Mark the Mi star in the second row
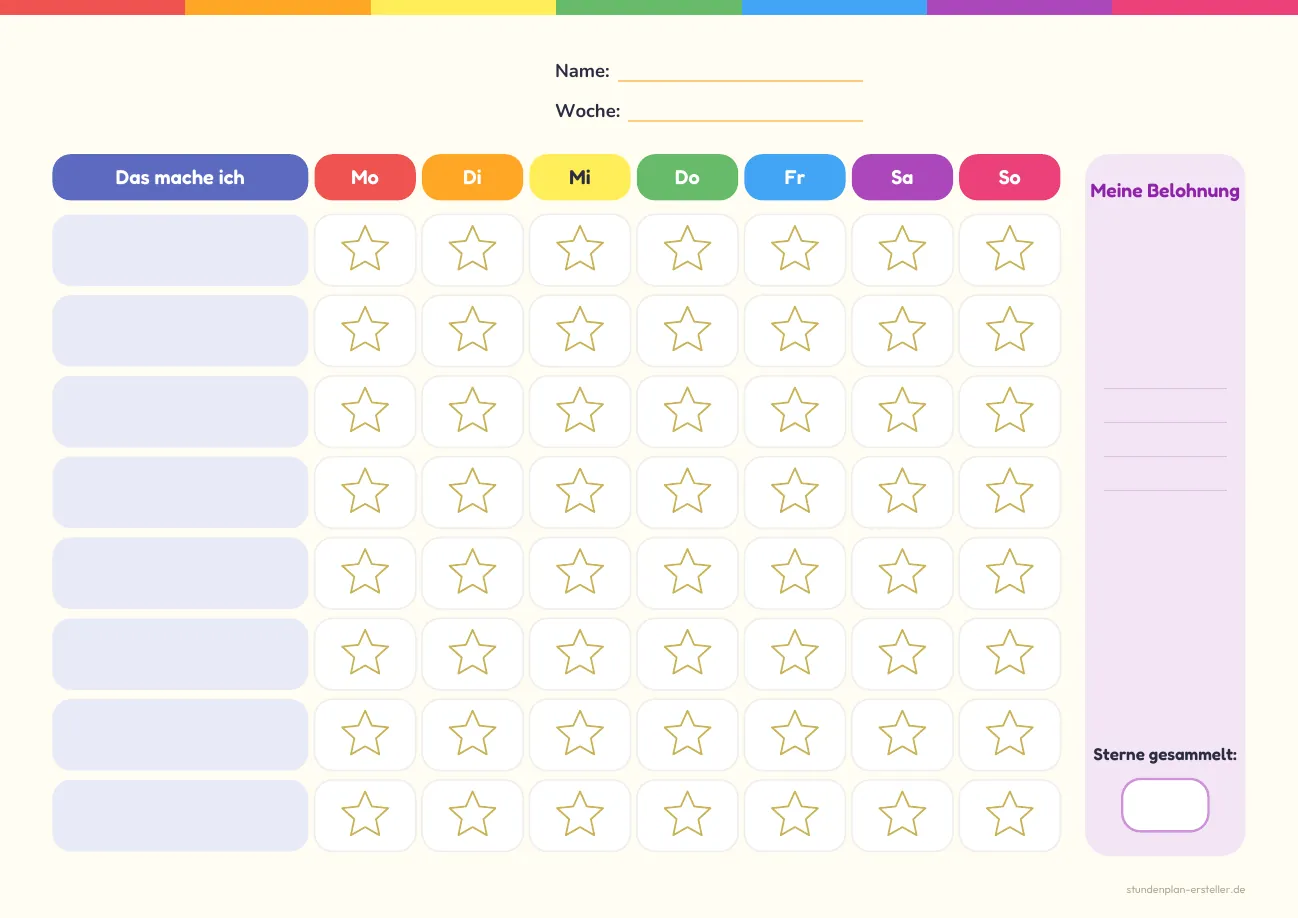1298x918 pixels. click(x=580, y=331)
